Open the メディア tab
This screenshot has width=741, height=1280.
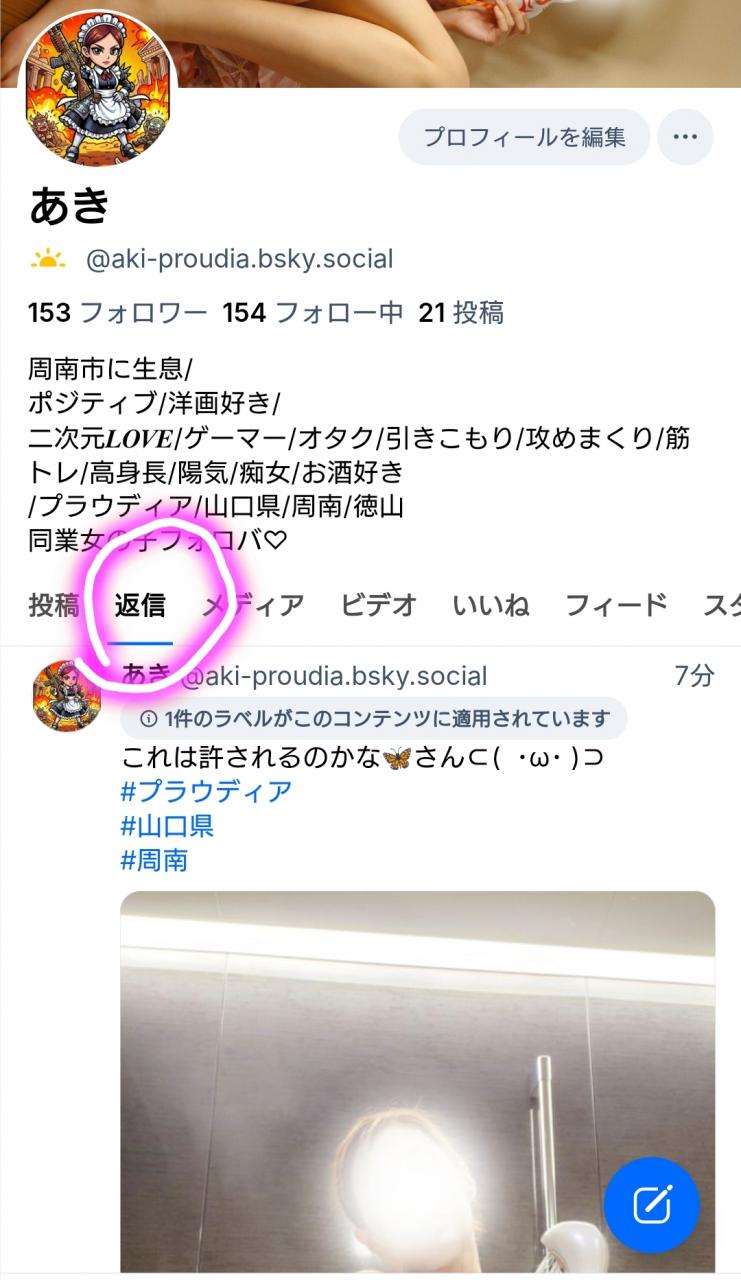(x=253, y=605)
